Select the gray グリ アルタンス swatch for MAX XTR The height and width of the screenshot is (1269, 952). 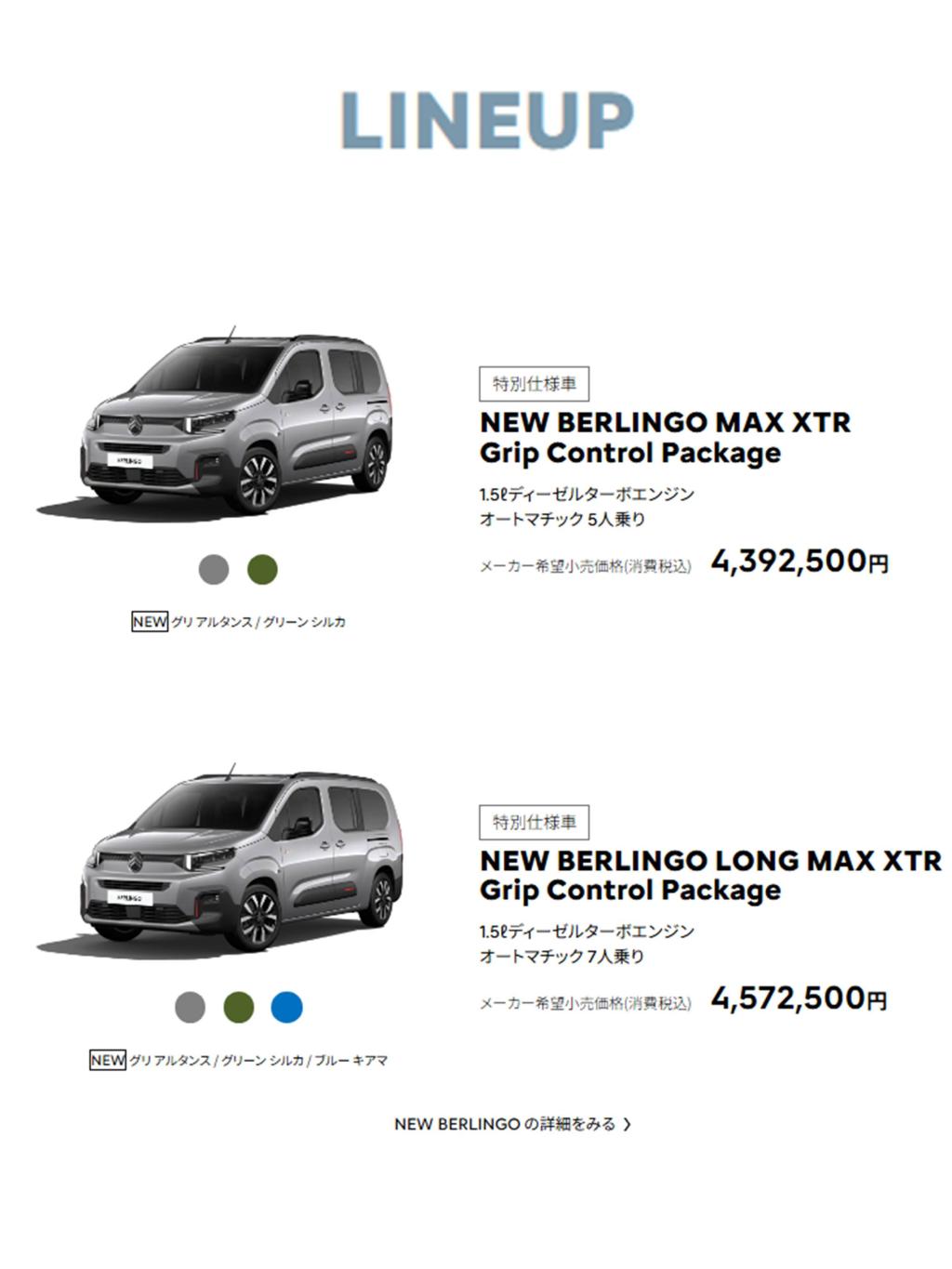click(212, 567)
